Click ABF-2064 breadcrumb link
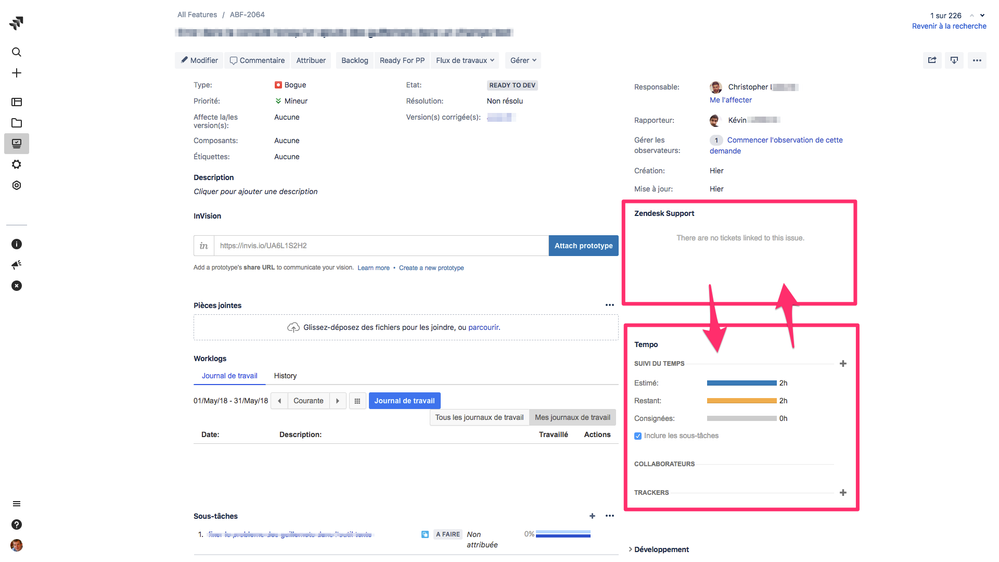Viewport: 999px width, 562px height. pos(247,15)
